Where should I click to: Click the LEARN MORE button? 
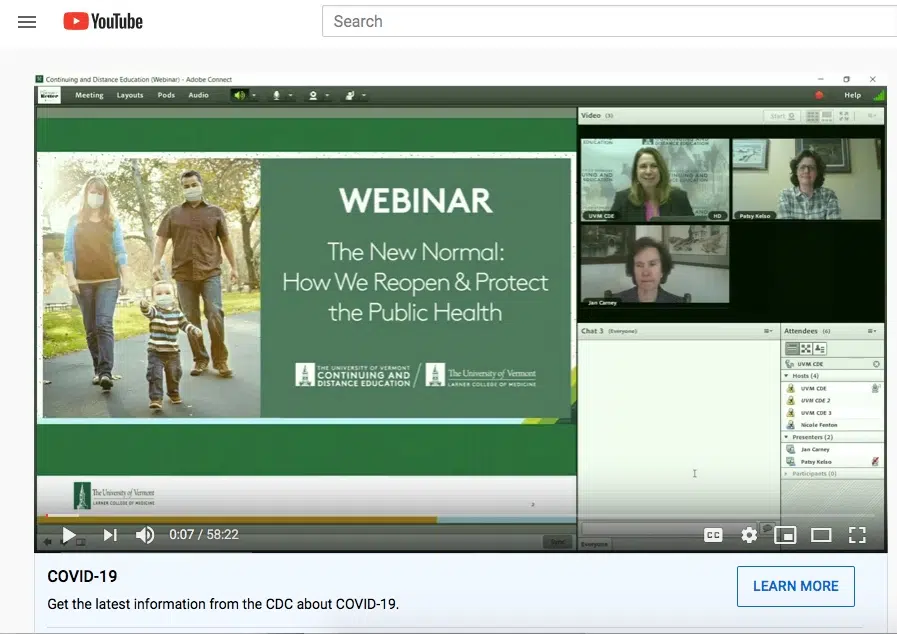coord(796,586)
